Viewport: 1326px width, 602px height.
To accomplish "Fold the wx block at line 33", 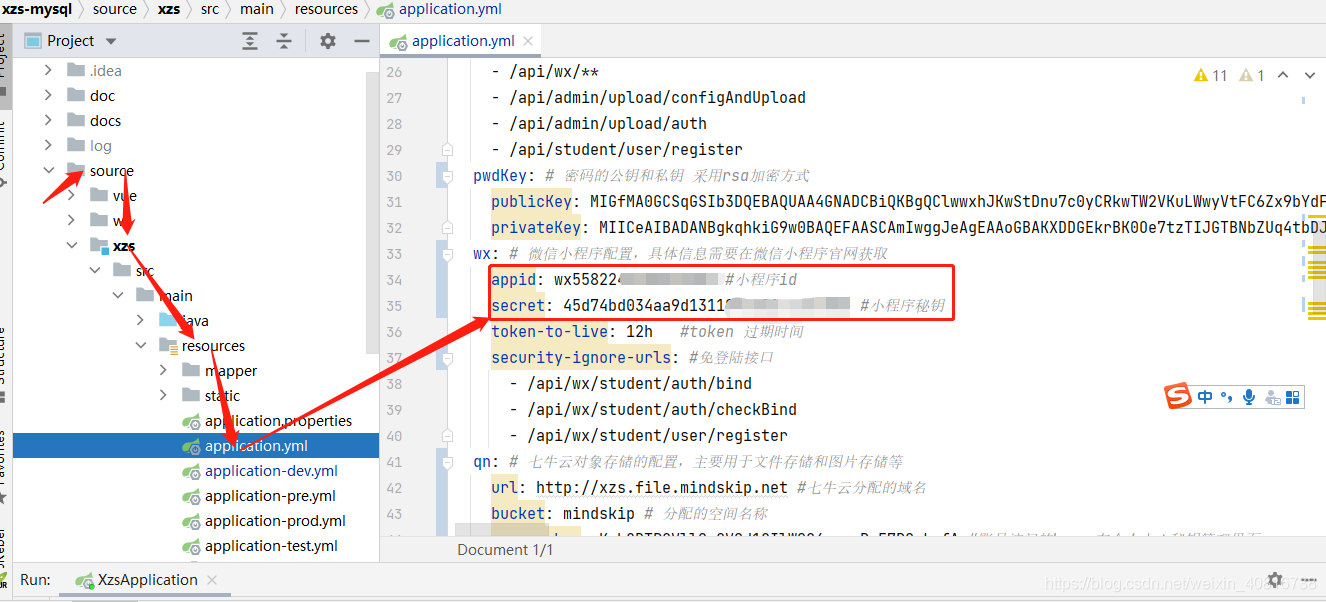I will pos(447,254).
